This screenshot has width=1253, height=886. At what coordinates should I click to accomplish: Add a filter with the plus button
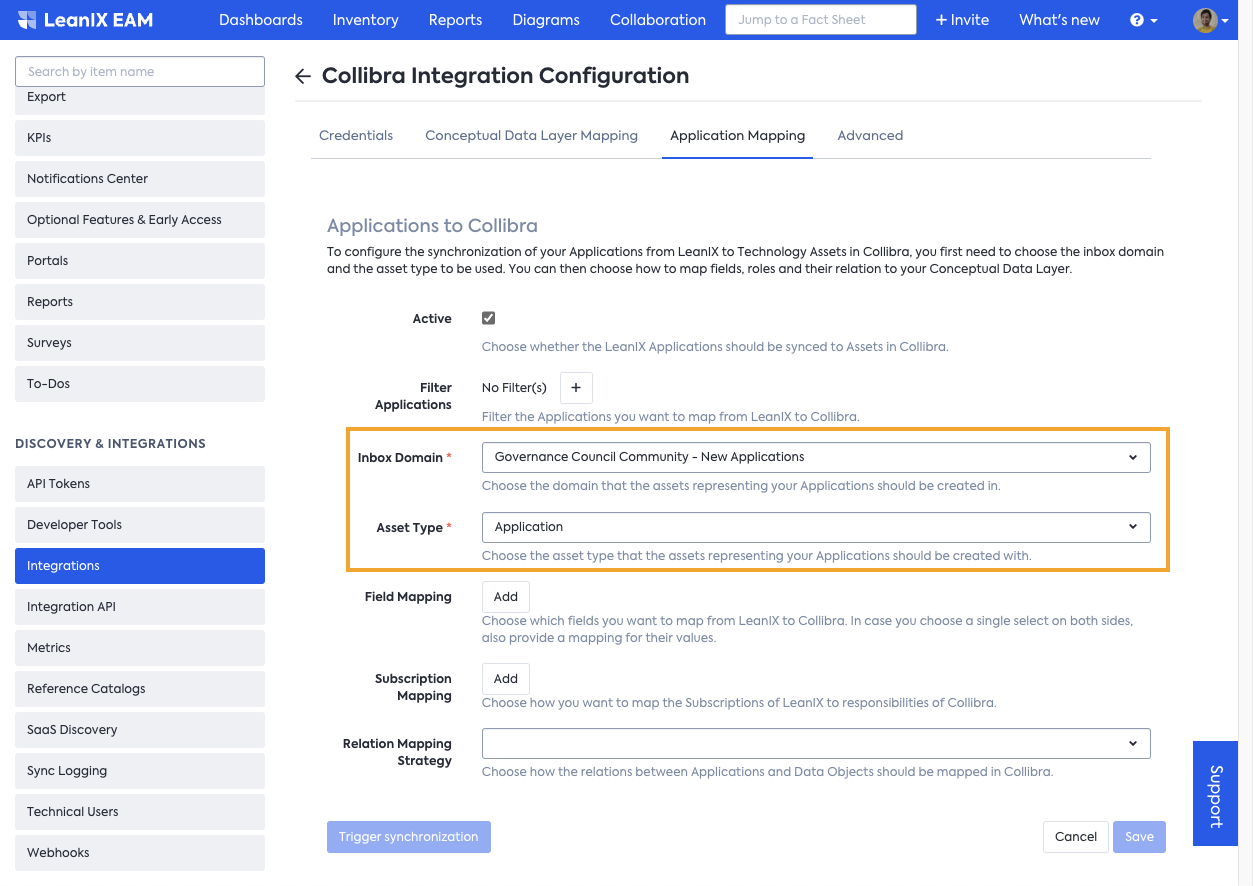pos(576,388)
